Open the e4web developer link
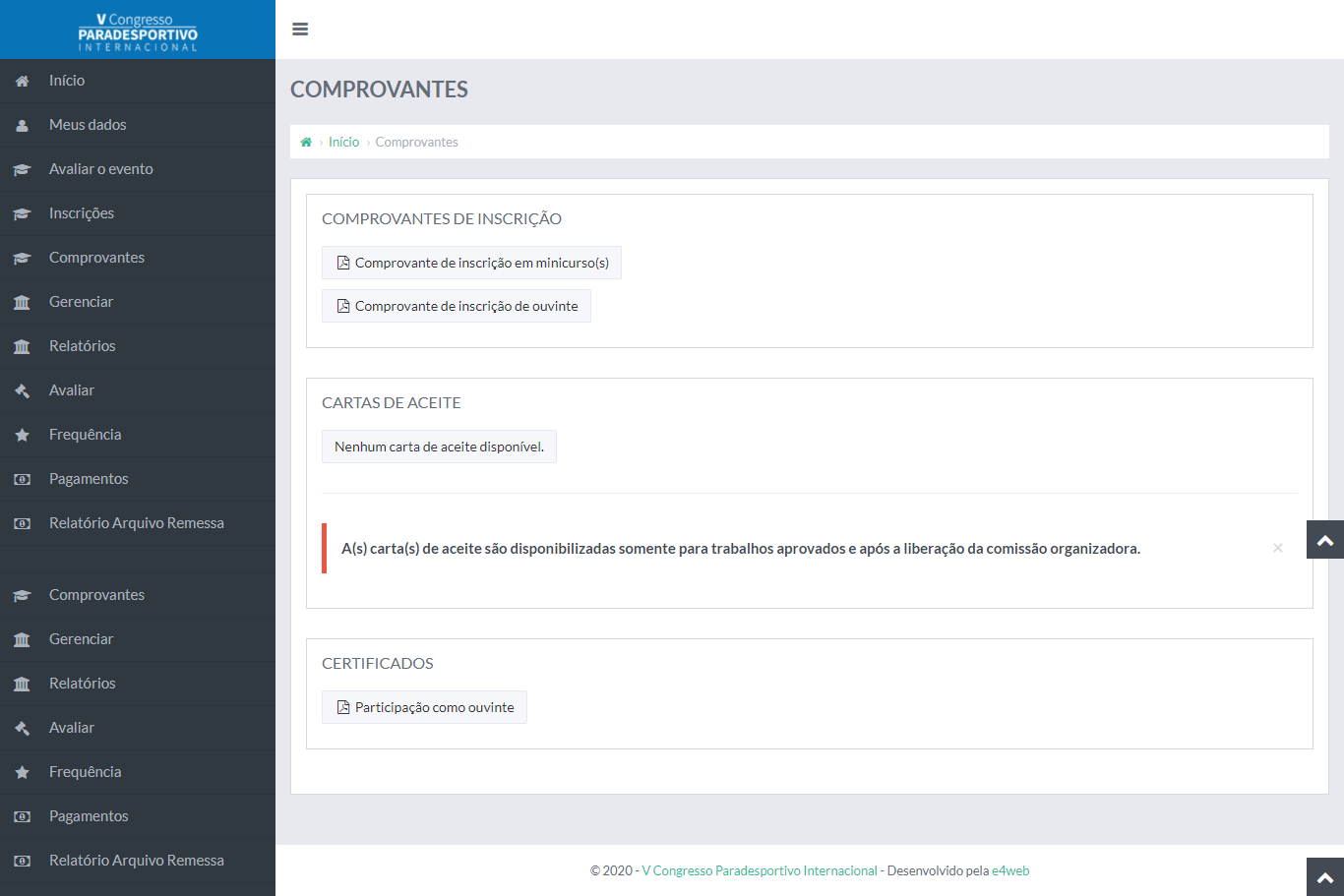 (x=1009, y=870)
